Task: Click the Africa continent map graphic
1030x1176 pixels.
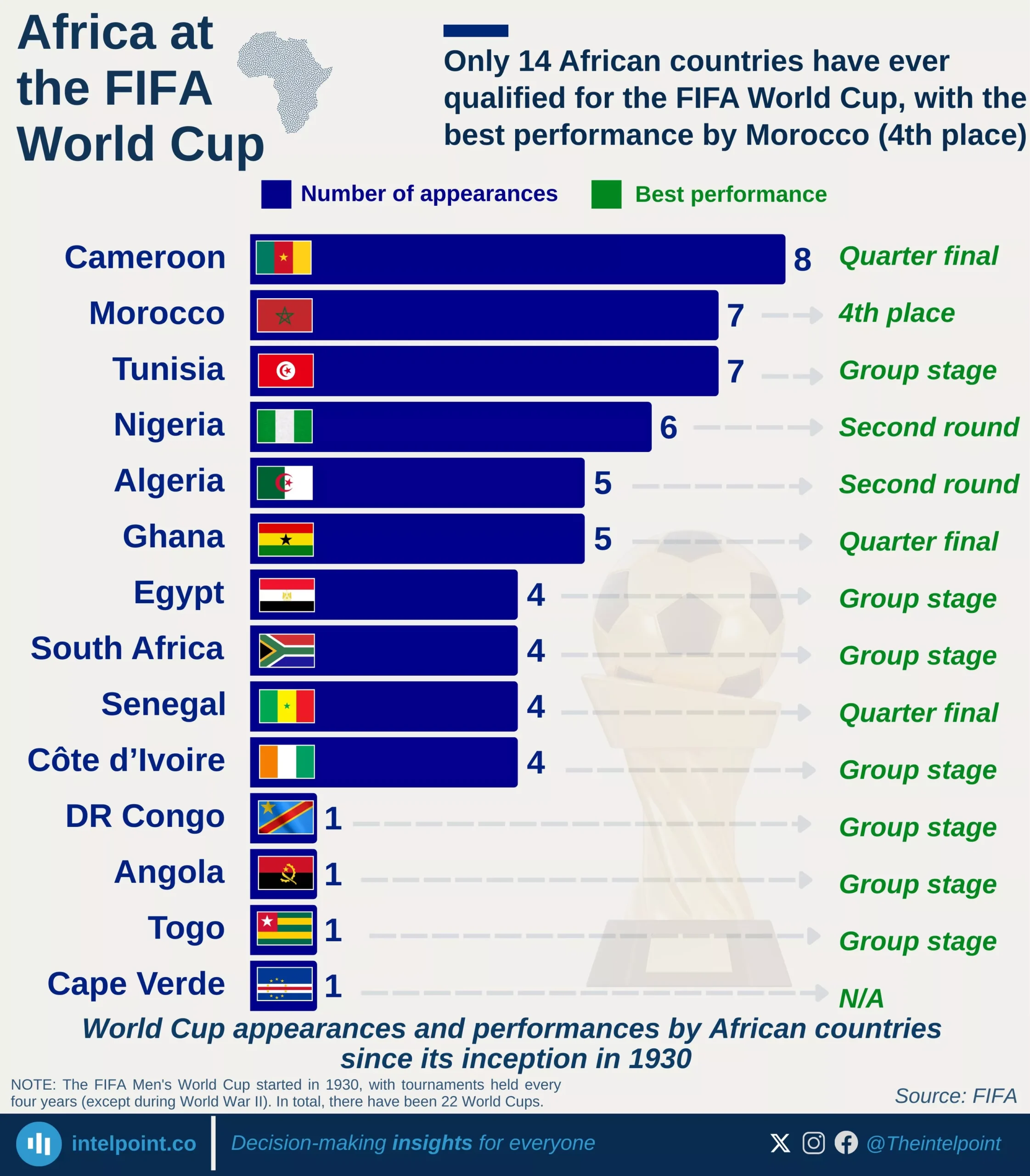Action: click(x=286, y=80)
